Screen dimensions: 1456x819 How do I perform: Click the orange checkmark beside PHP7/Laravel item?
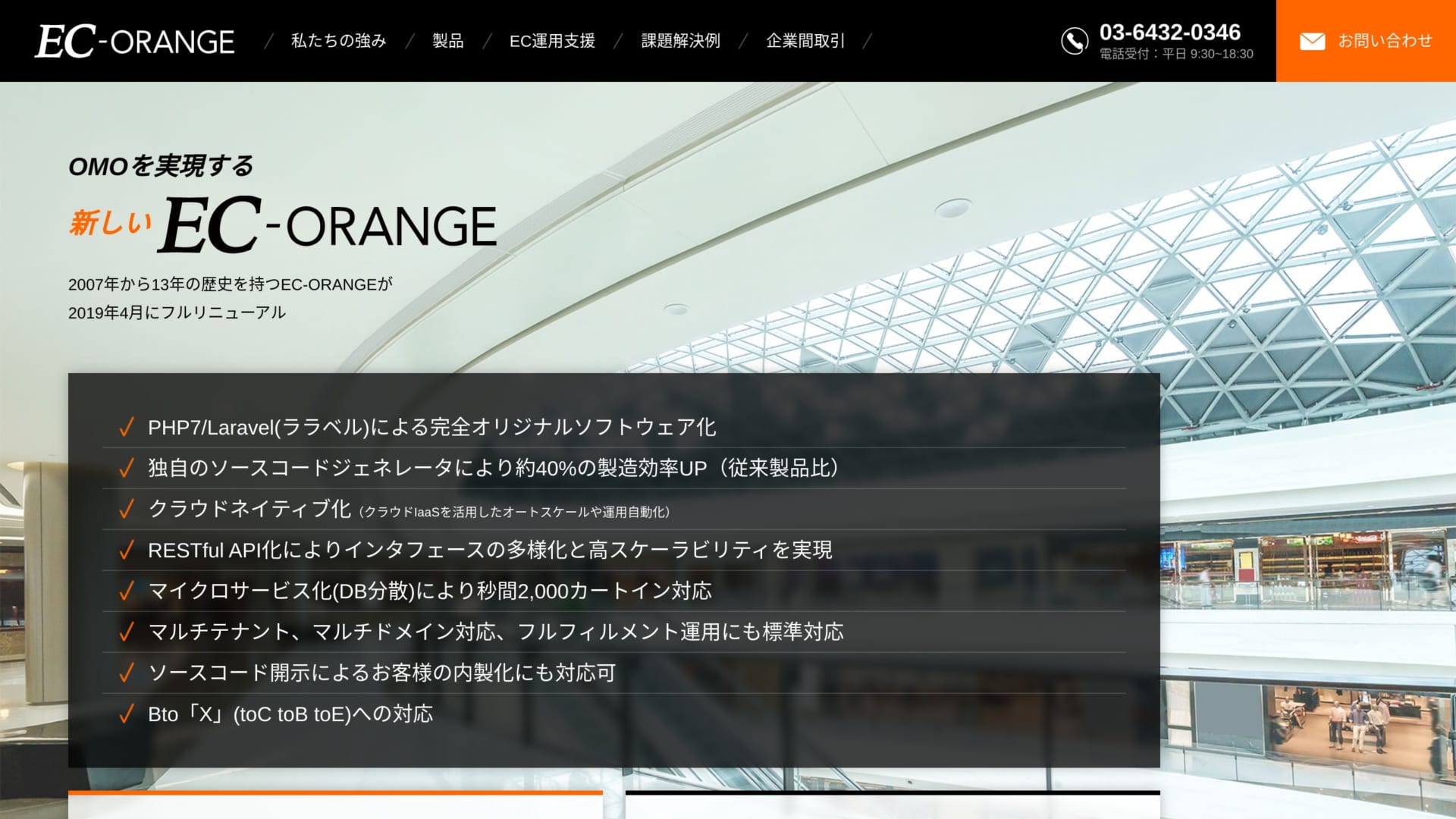tap(125, 427)
